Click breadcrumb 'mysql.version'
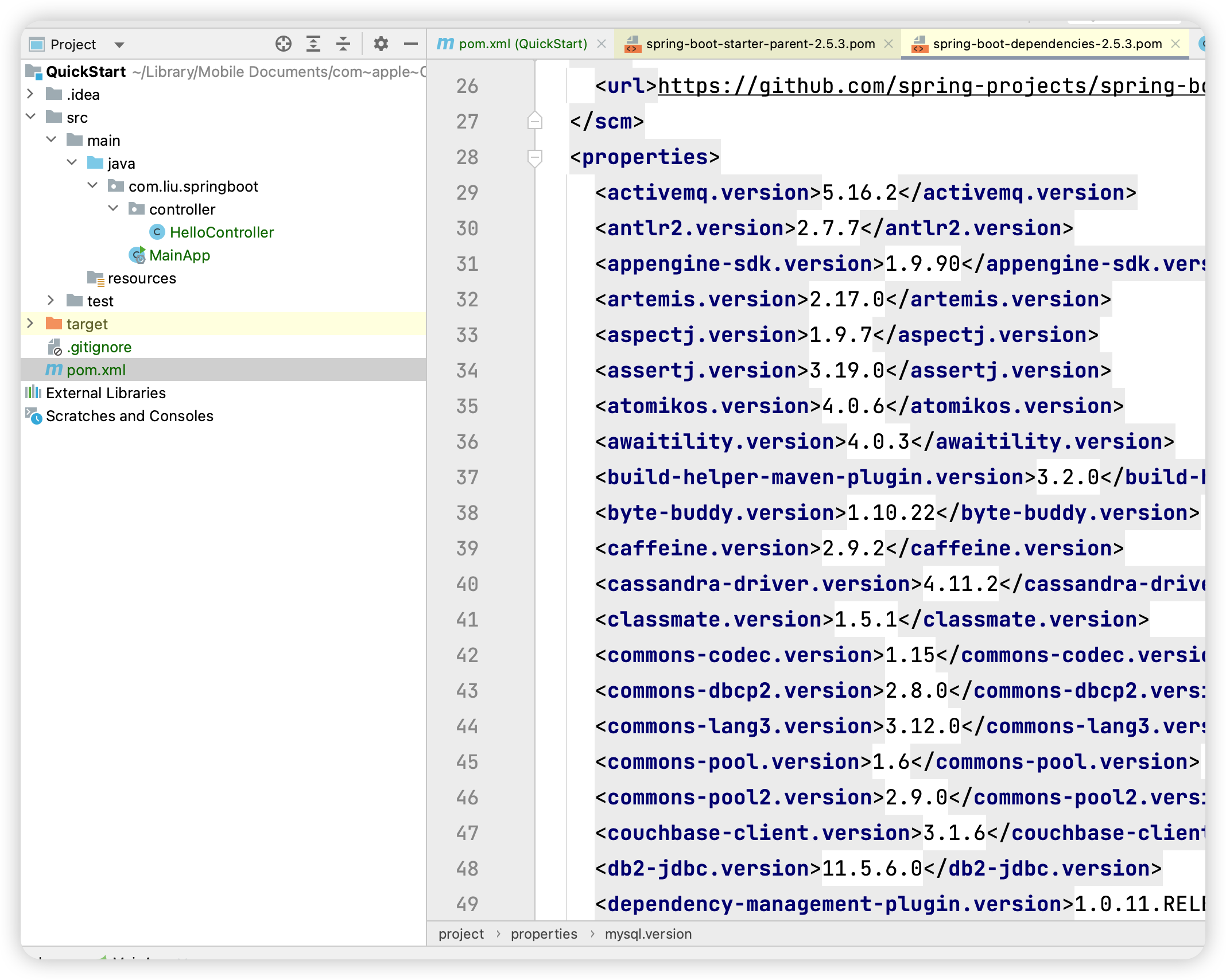 pos(648,934)
